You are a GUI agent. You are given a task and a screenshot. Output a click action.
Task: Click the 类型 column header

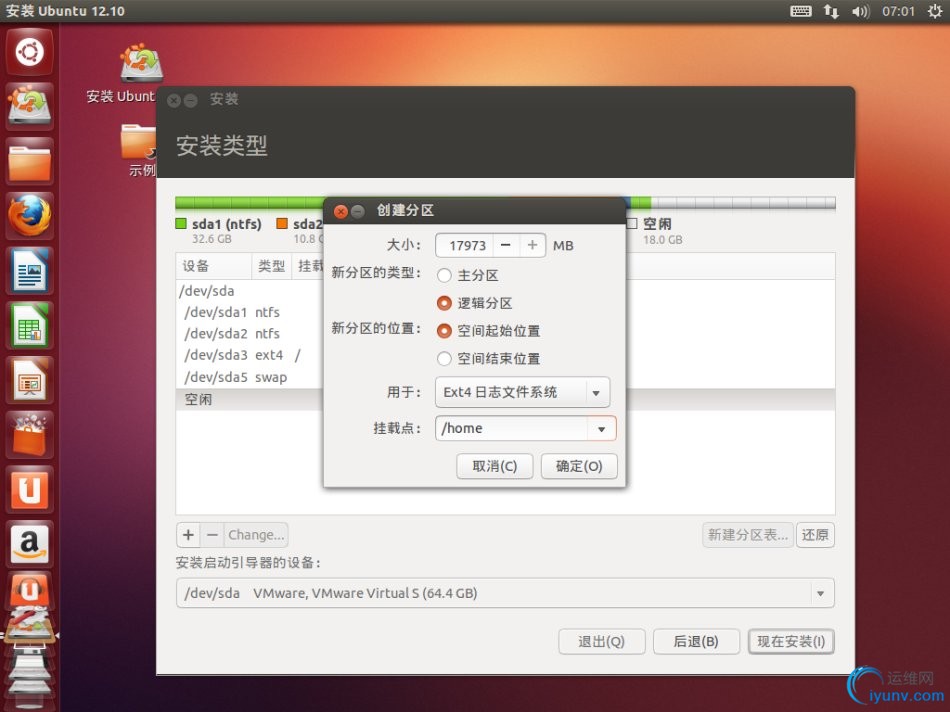(271, 266)
